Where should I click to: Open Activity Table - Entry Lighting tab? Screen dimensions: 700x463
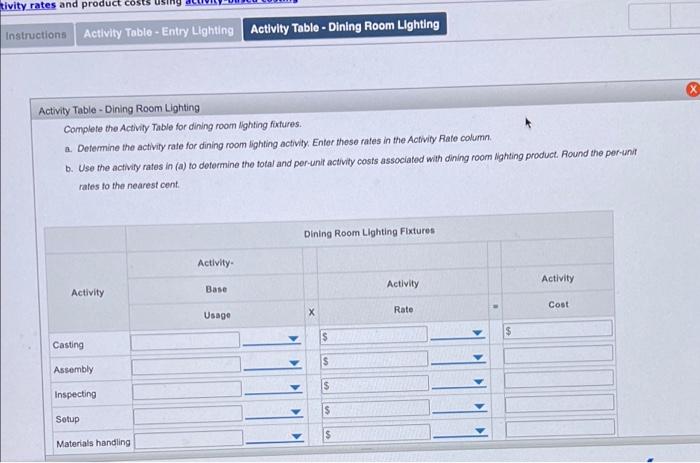click(x=158, y=32)
